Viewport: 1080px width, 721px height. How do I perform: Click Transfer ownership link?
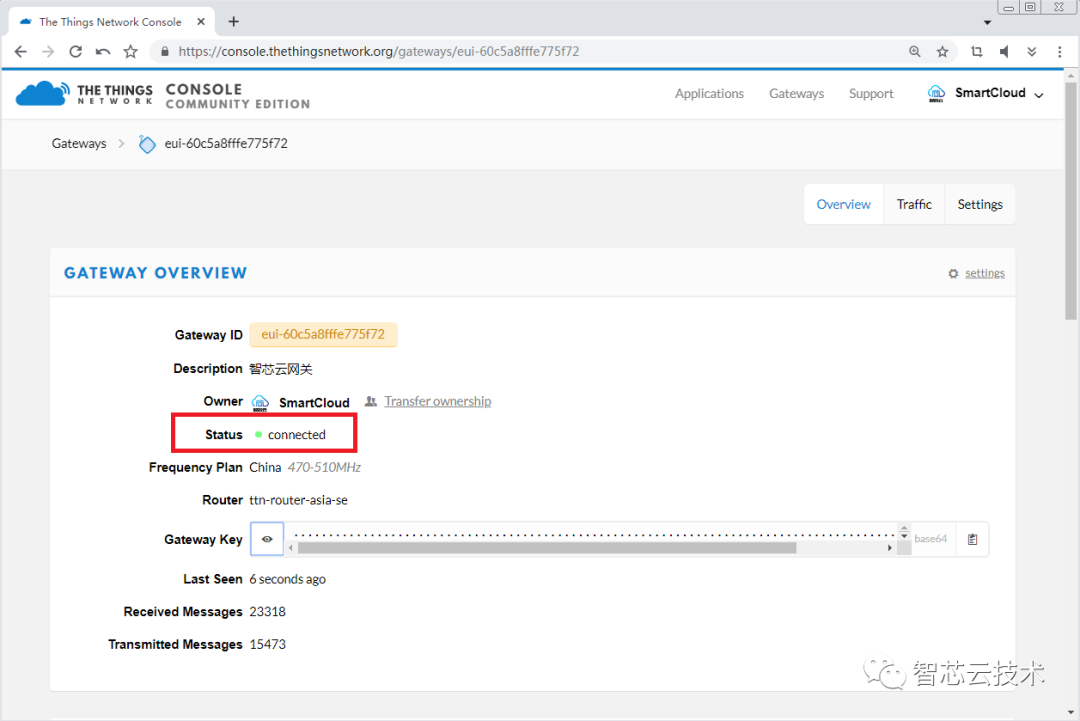pos(438,401)
